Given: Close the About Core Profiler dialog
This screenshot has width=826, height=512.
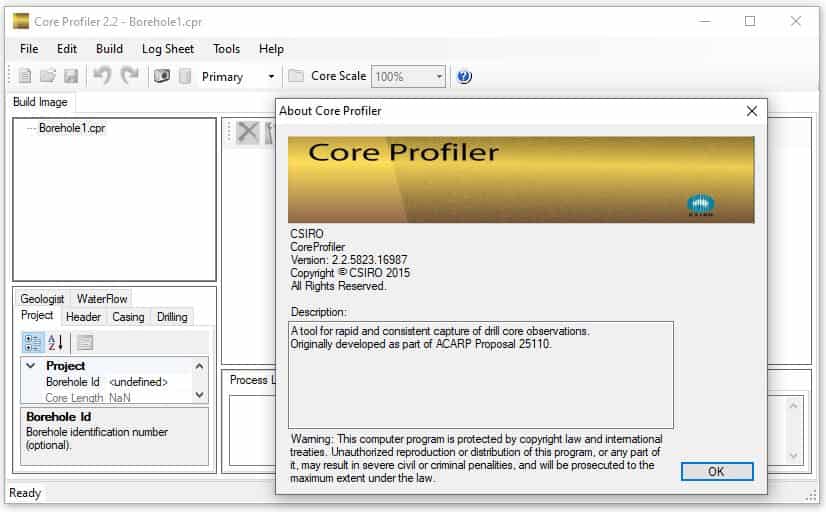Looking at the screenshot, I should click(x=752, y=111).
